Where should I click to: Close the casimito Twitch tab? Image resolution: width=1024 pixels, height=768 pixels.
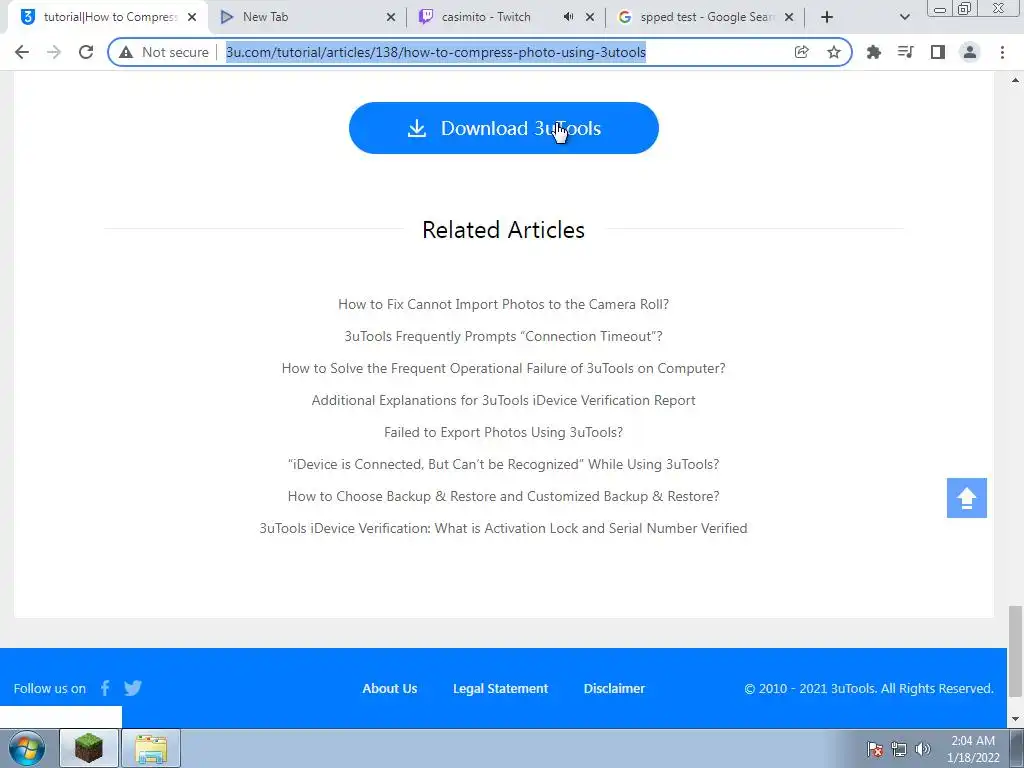tap(590, 17)
